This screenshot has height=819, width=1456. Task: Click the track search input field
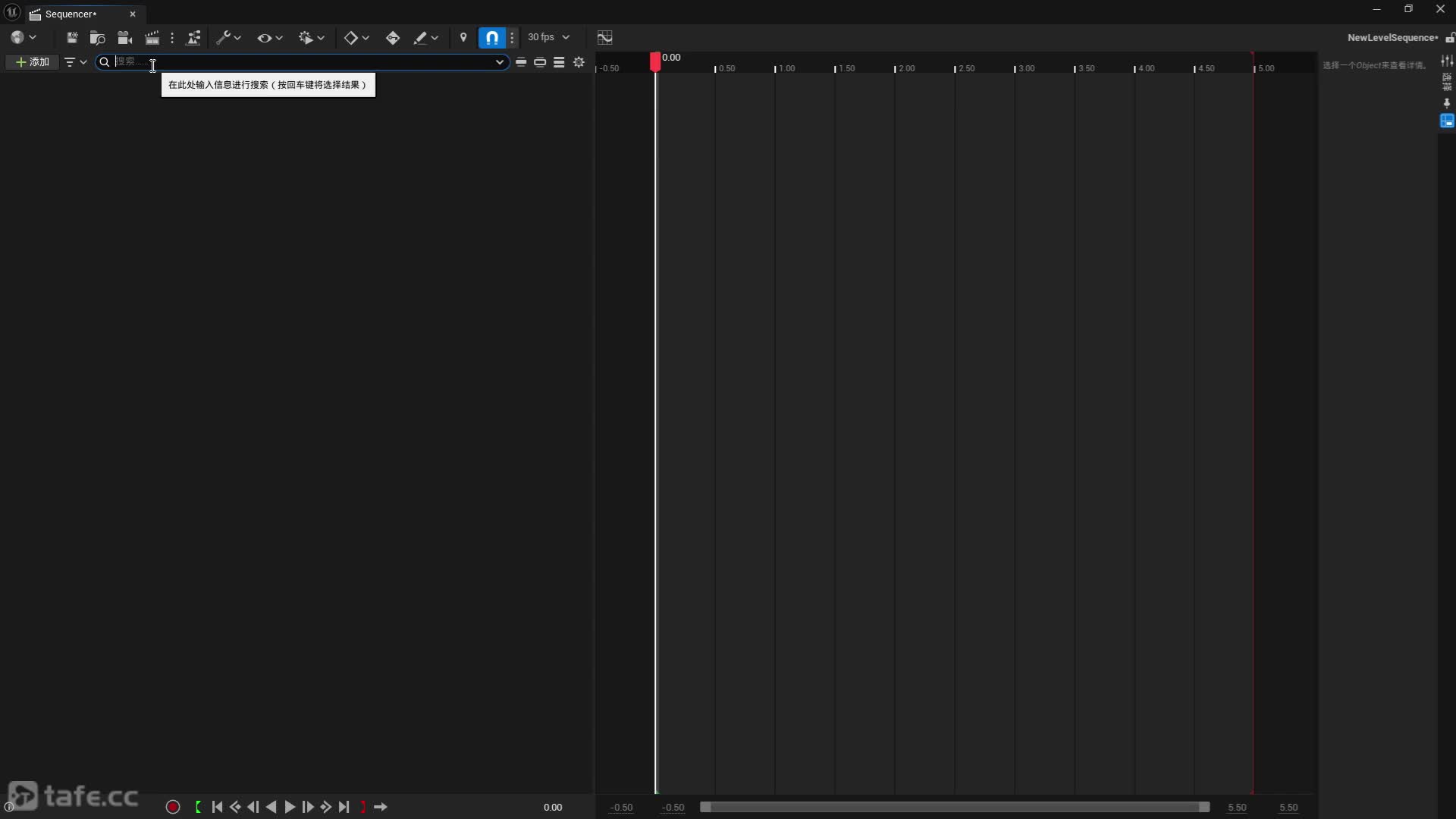point(303,62)
